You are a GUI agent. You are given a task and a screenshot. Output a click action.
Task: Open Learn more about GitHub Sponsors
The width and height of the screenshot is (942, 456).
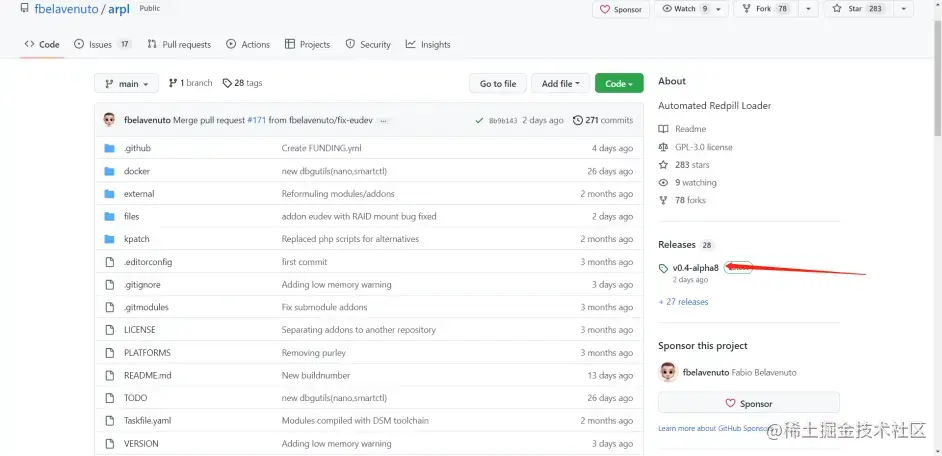[714, 428]
